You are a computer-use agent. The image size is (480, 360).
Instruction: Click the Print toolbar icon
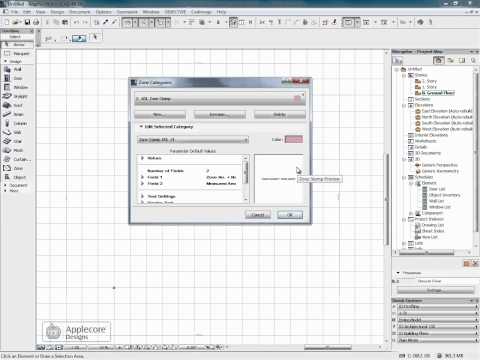point(36,22)
